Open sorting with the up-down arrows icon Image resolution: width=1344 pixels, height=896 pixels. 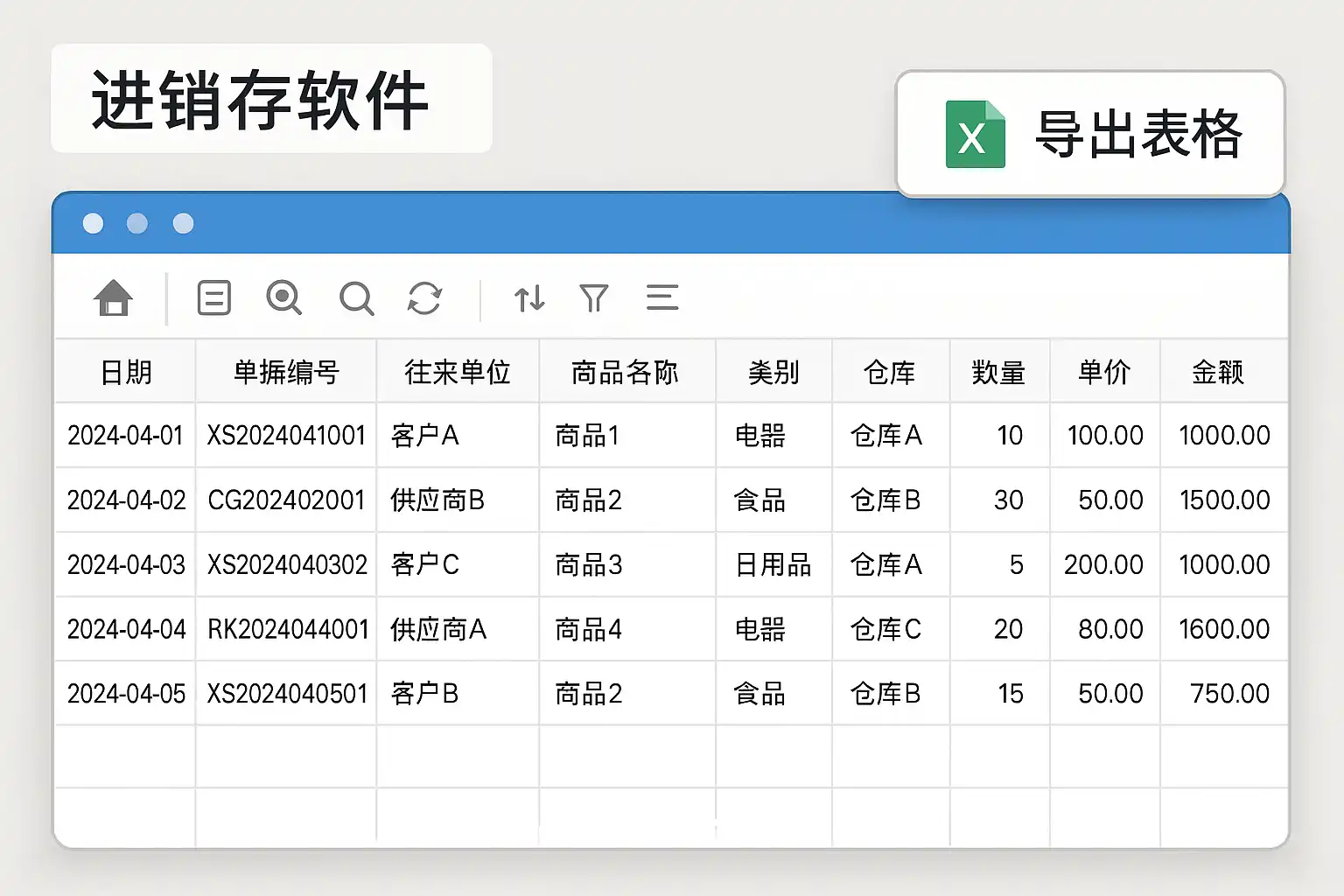coord(529,298)
